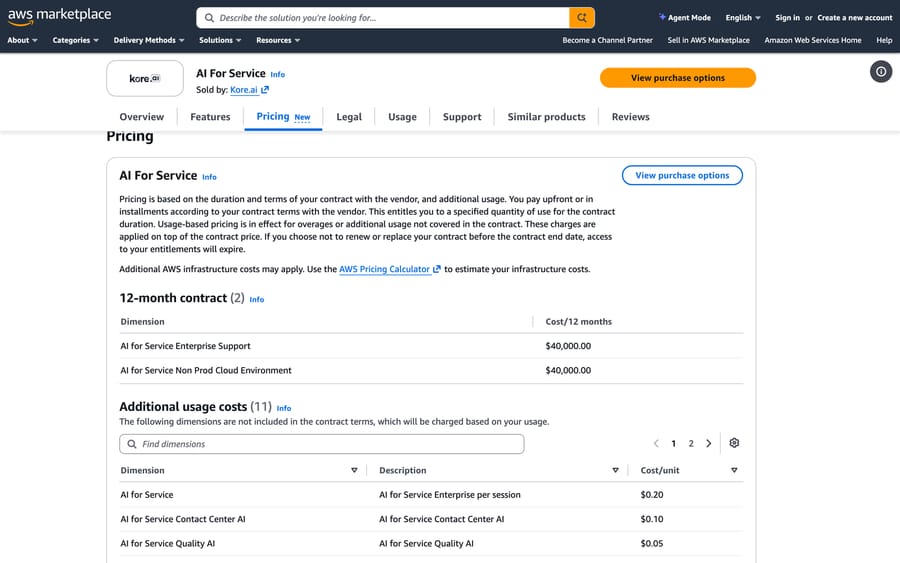
Task: Click the $0.05 cost value
Action: (651, 543)
